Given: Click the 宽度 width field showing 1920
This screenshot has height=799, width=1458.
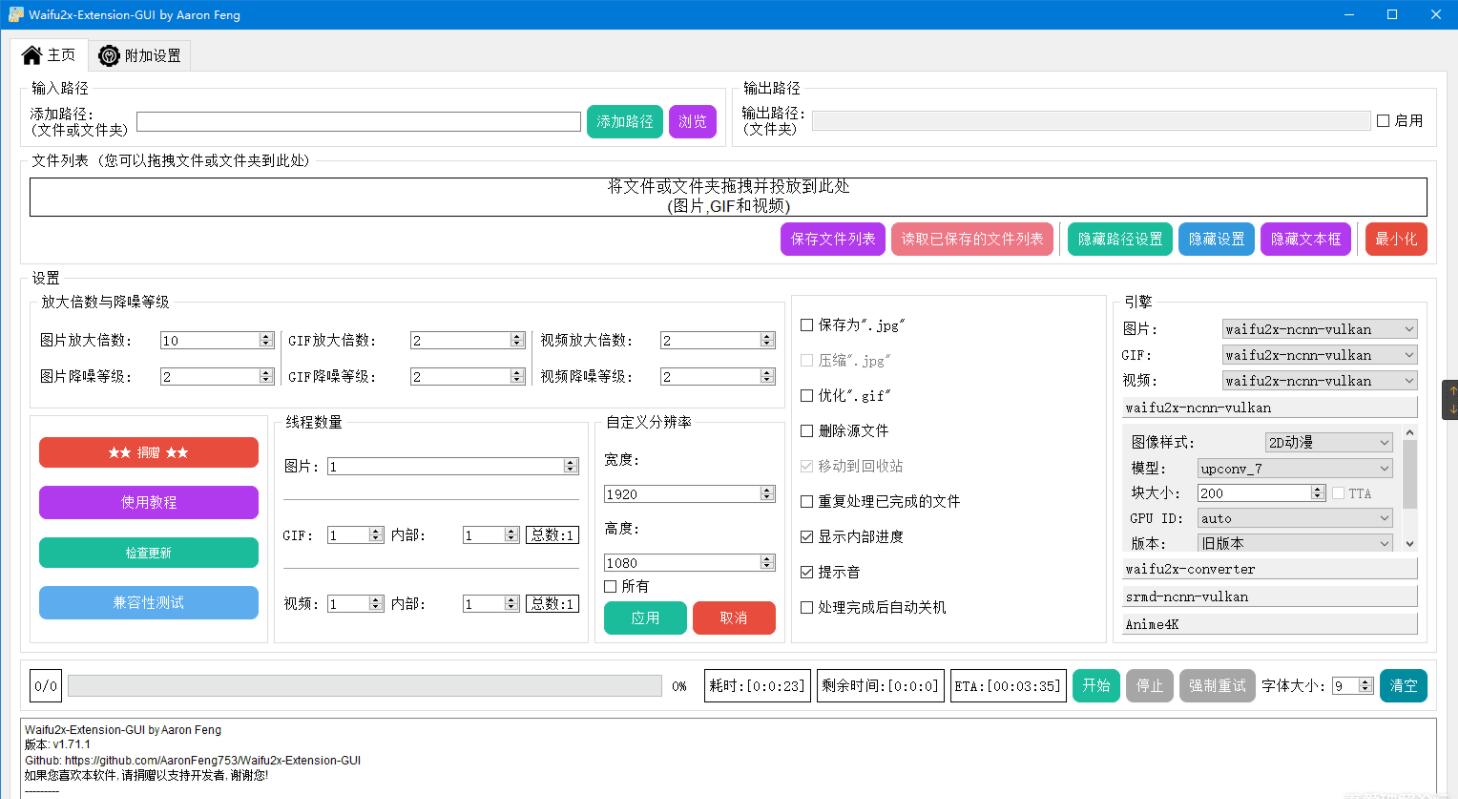Looking at the screenshot, I should [x=689, y=494].
